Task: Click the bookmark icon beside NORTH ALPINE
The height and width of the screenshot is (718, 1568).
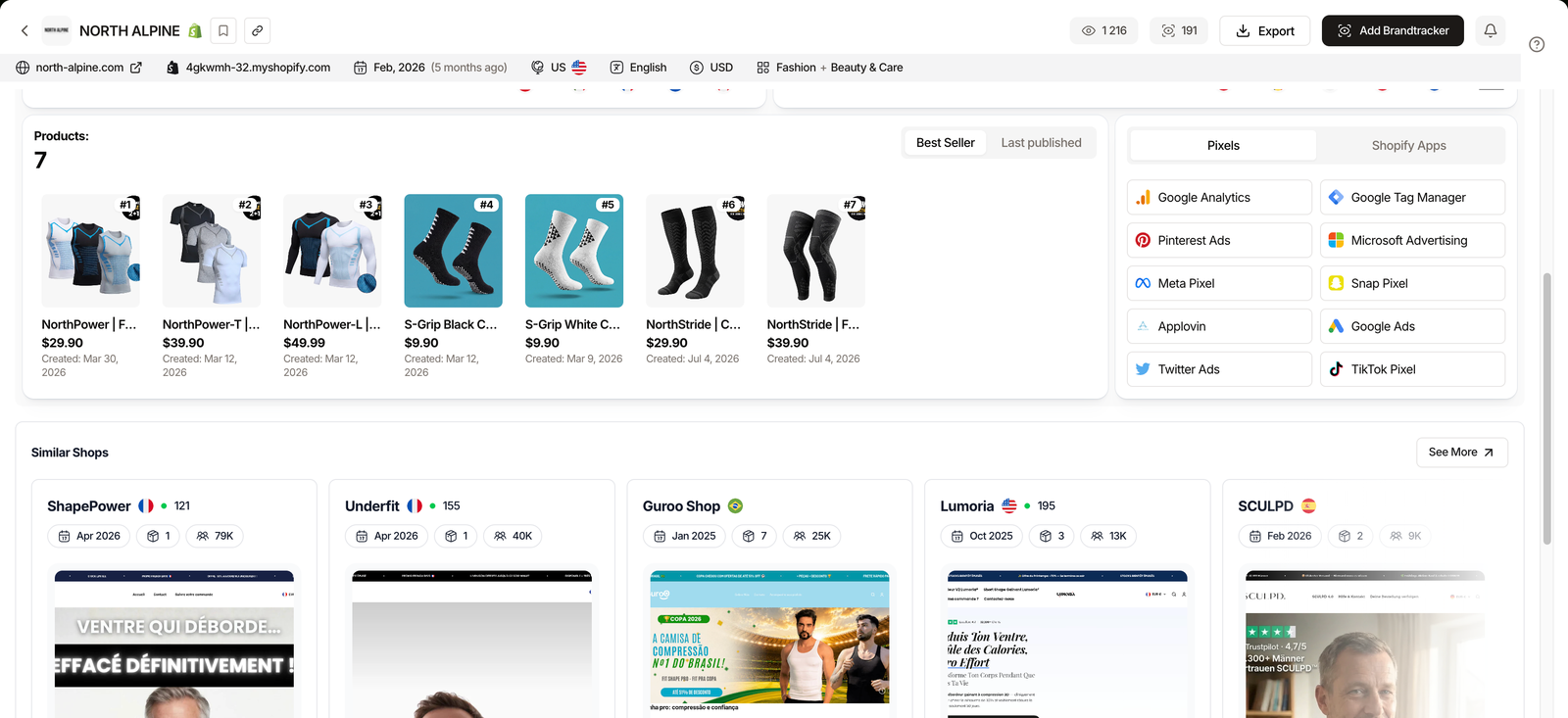Action: pos(223,31)
